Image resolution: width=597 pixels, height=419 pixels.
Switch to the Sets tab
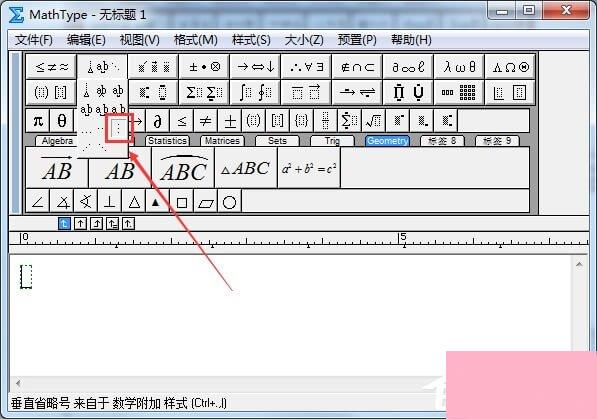[277, 141]
